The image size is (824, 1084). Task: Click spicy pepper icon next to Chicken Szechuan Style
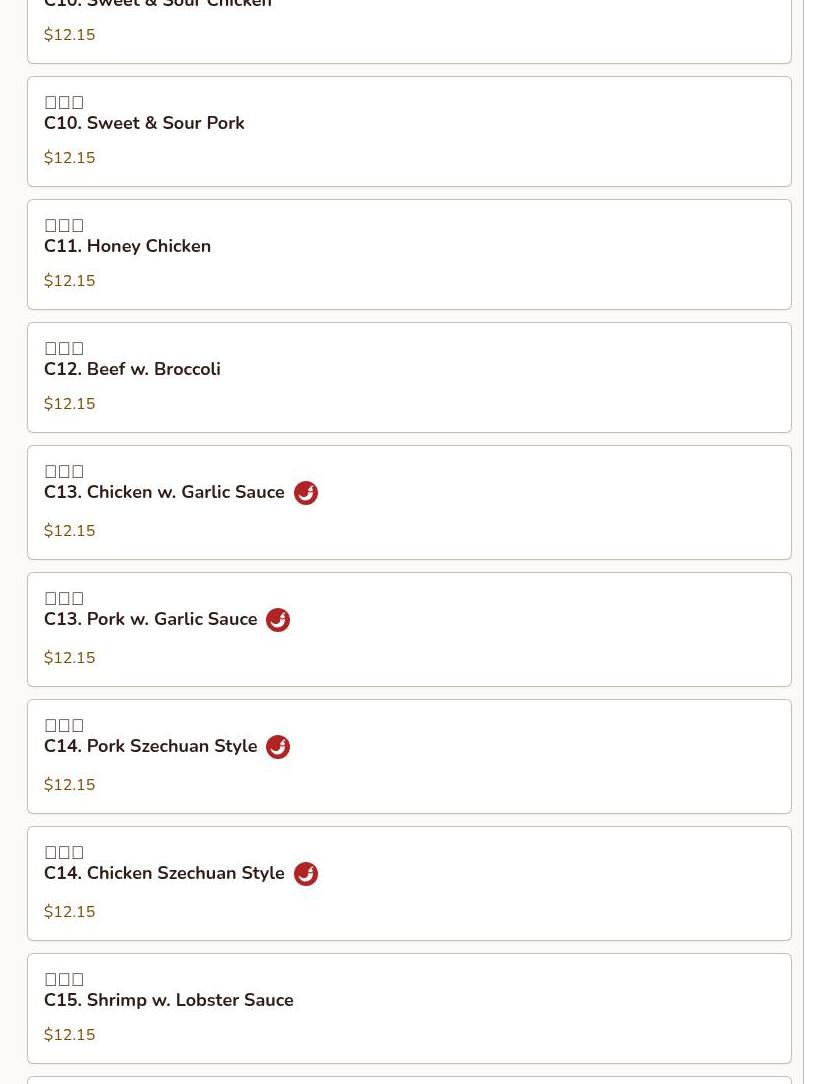pyautogui.click(x=306, y=874)
